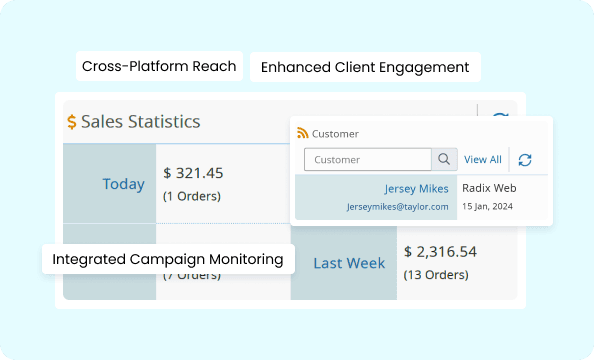594x360 pixels.
Task: Click the Customer search magnifier icon
Action: (444, 160)
